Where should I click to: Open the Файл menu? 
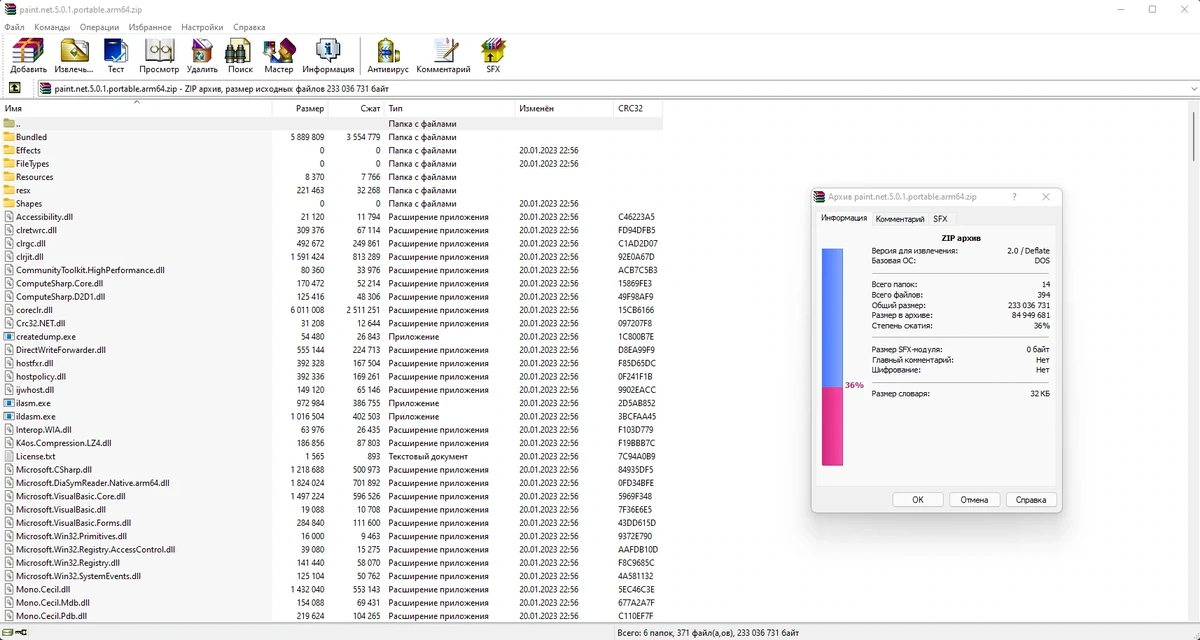pyautogui.click(x=14, y=27)
